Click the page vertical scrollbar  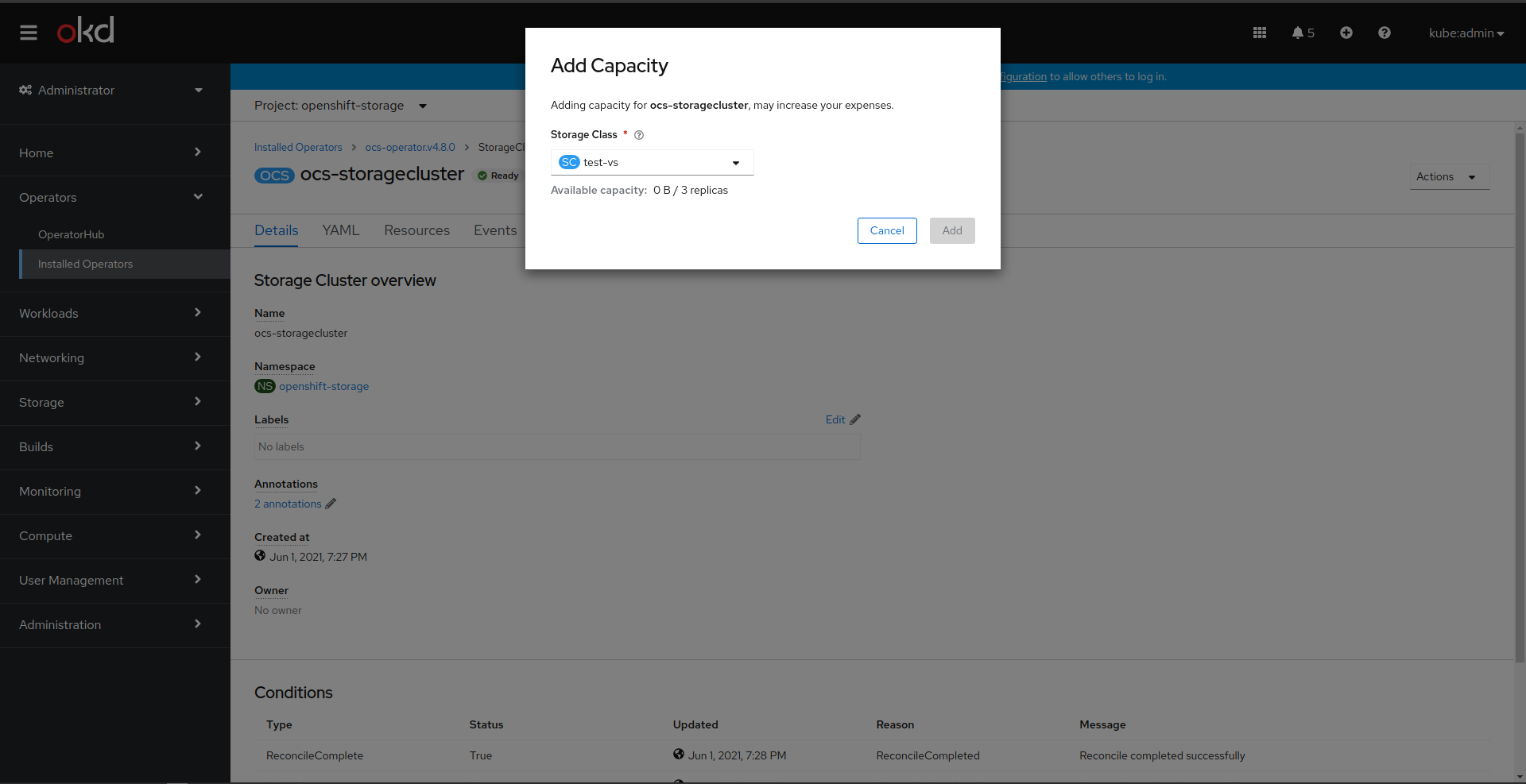click(1520, 397)
